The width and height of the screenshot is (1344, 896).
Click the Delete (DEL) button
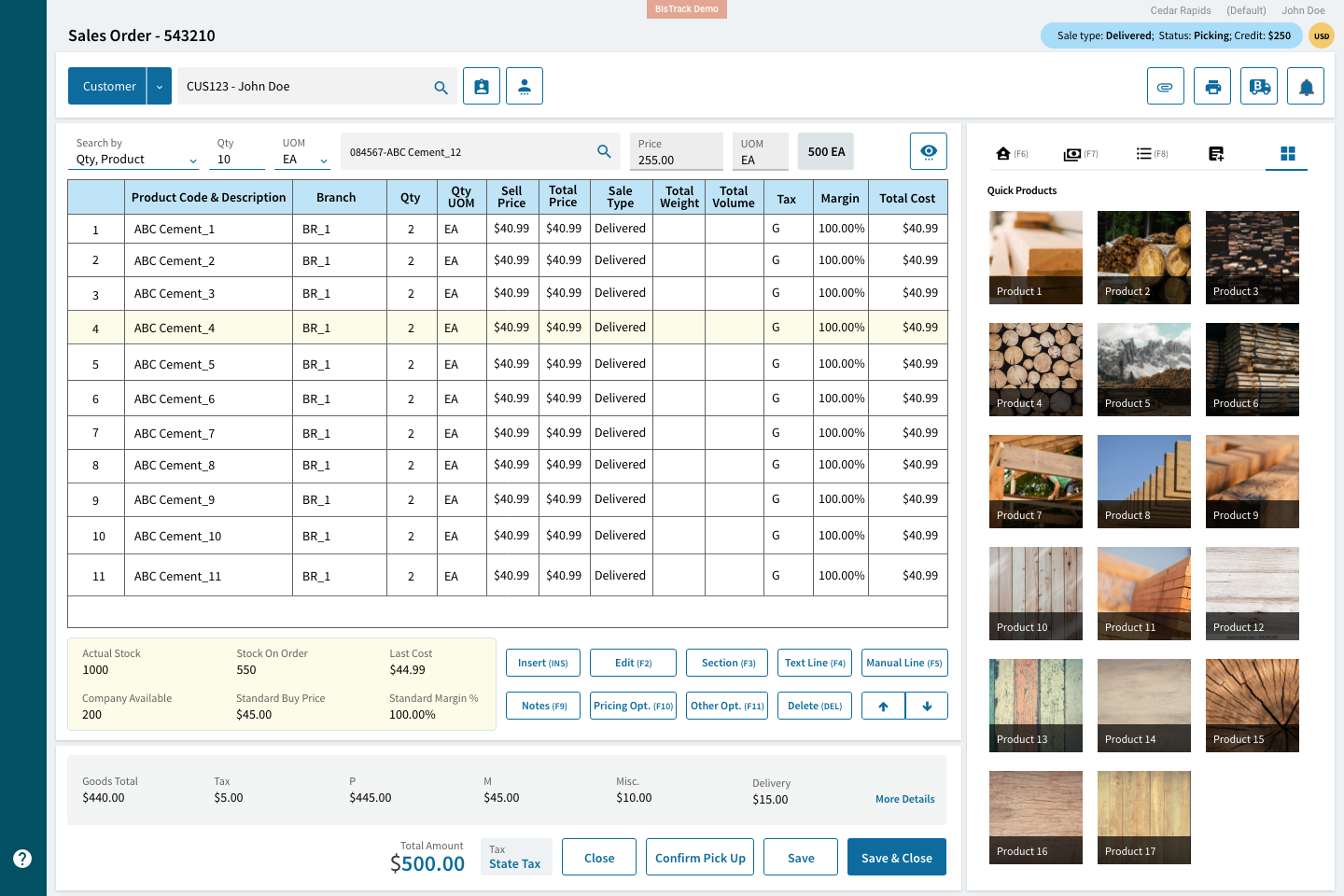coord(815,706)
